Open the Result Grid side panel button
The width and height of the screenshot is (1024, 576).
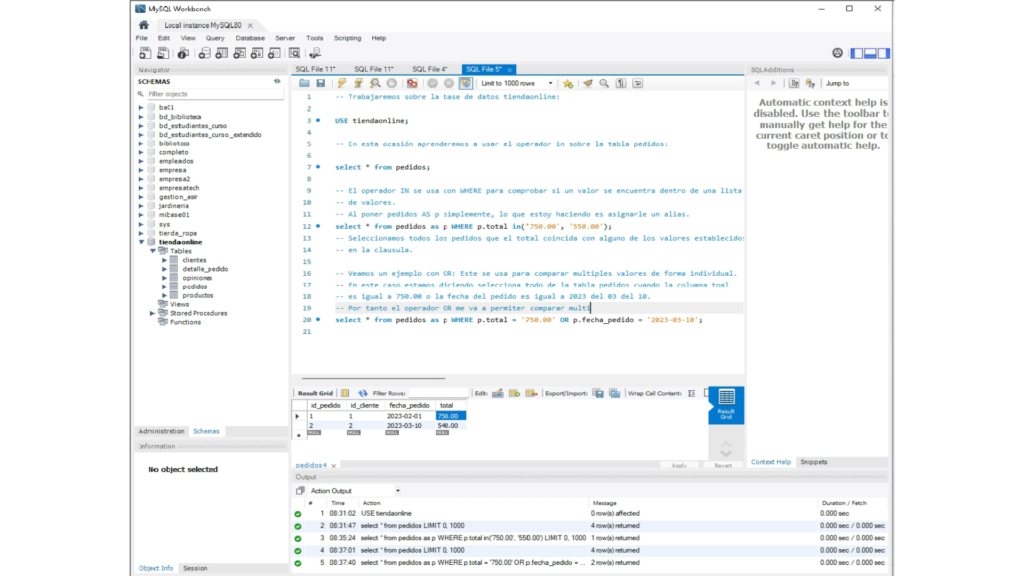726,403
